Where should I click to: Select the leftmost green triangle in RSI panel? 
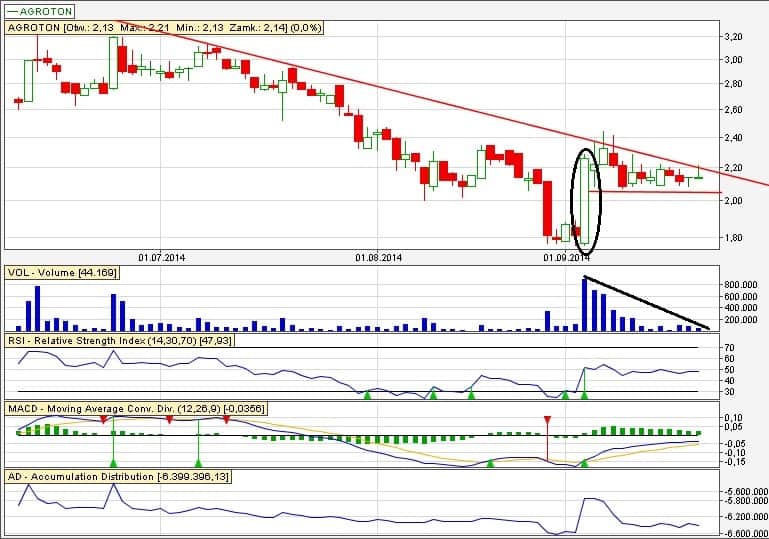point(367,396)
